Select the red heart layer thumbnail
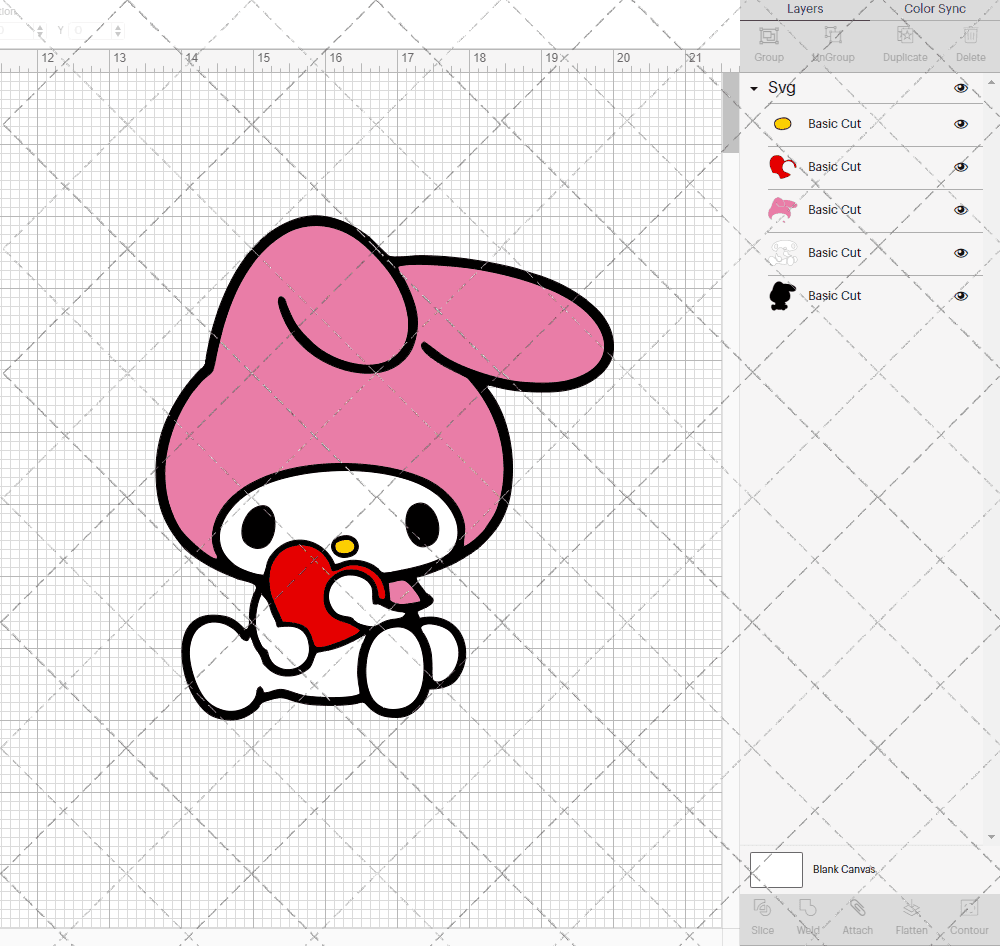This screenshot has height=946, width=1000. click(783, 166)
